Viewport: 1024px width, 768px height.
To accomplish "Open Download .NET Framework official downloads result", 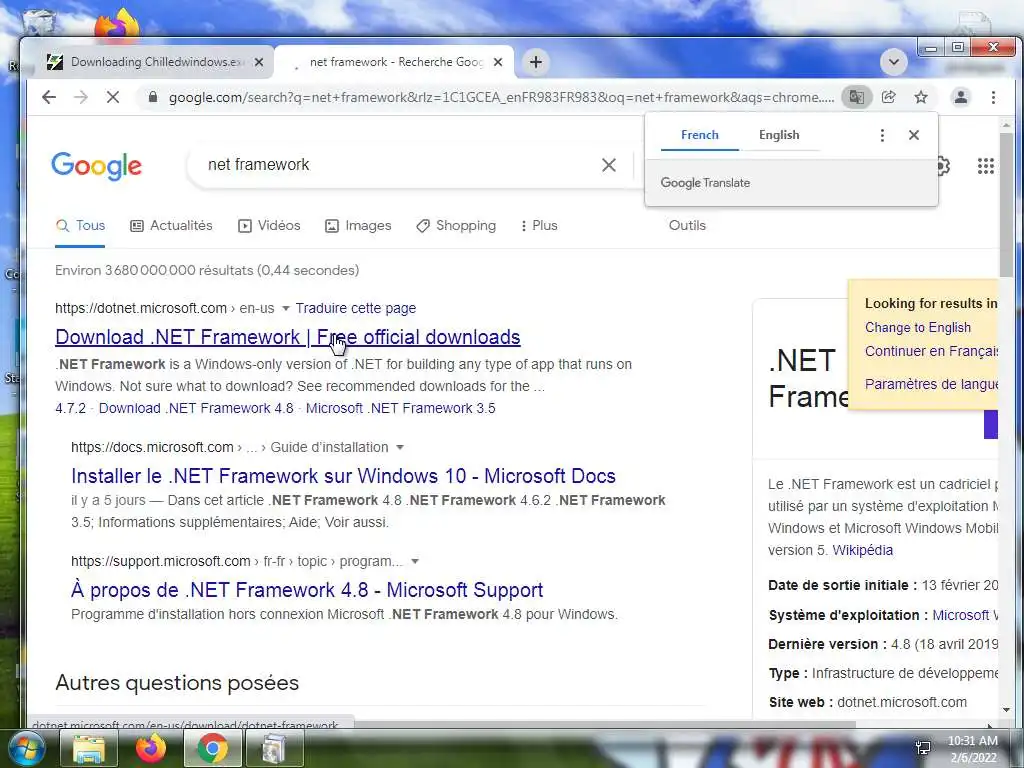I will tap(287, 337).
